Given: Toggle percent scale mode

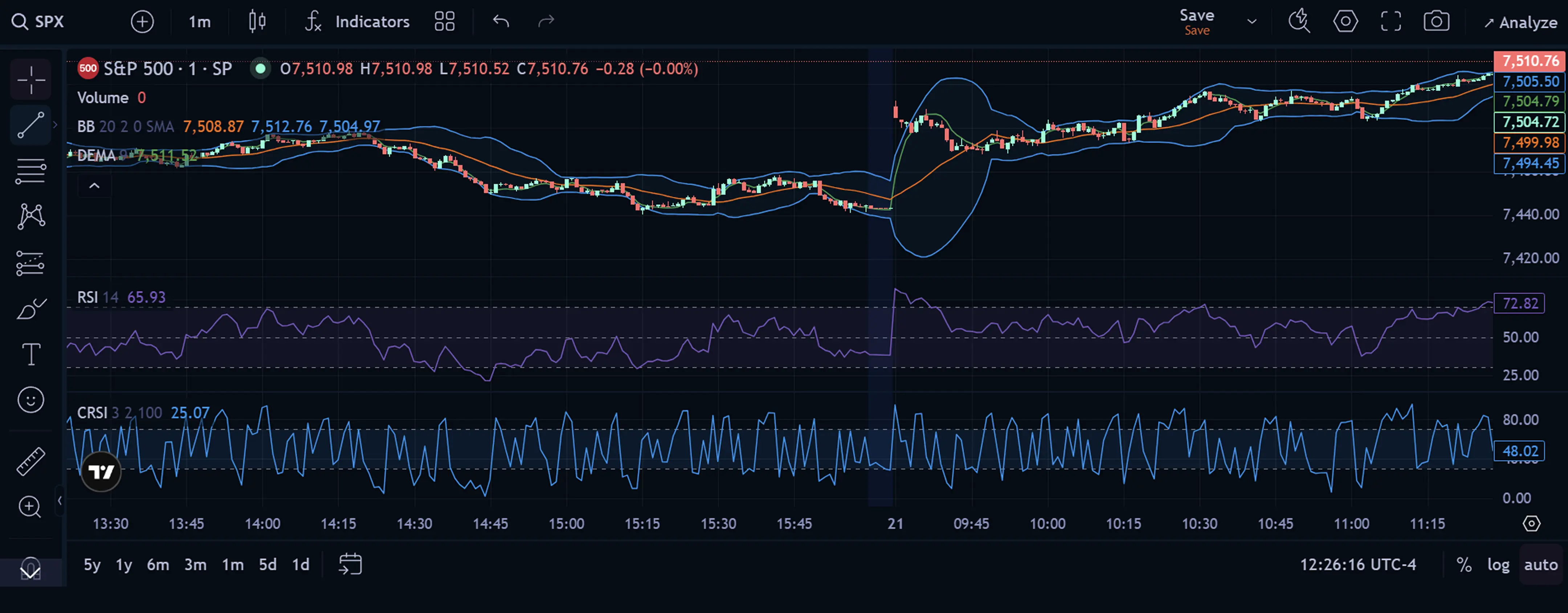Looking at the screenshot, I should (1464, 565).
